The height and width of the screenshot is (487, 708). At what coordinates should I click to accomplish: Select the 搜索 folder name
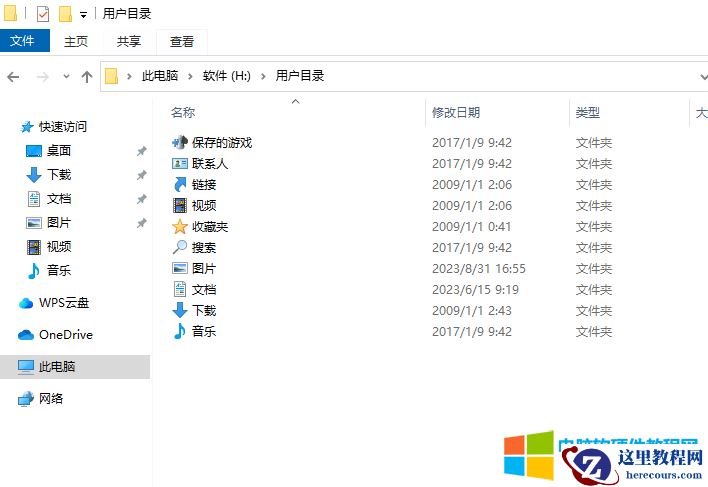coord(204,247)
